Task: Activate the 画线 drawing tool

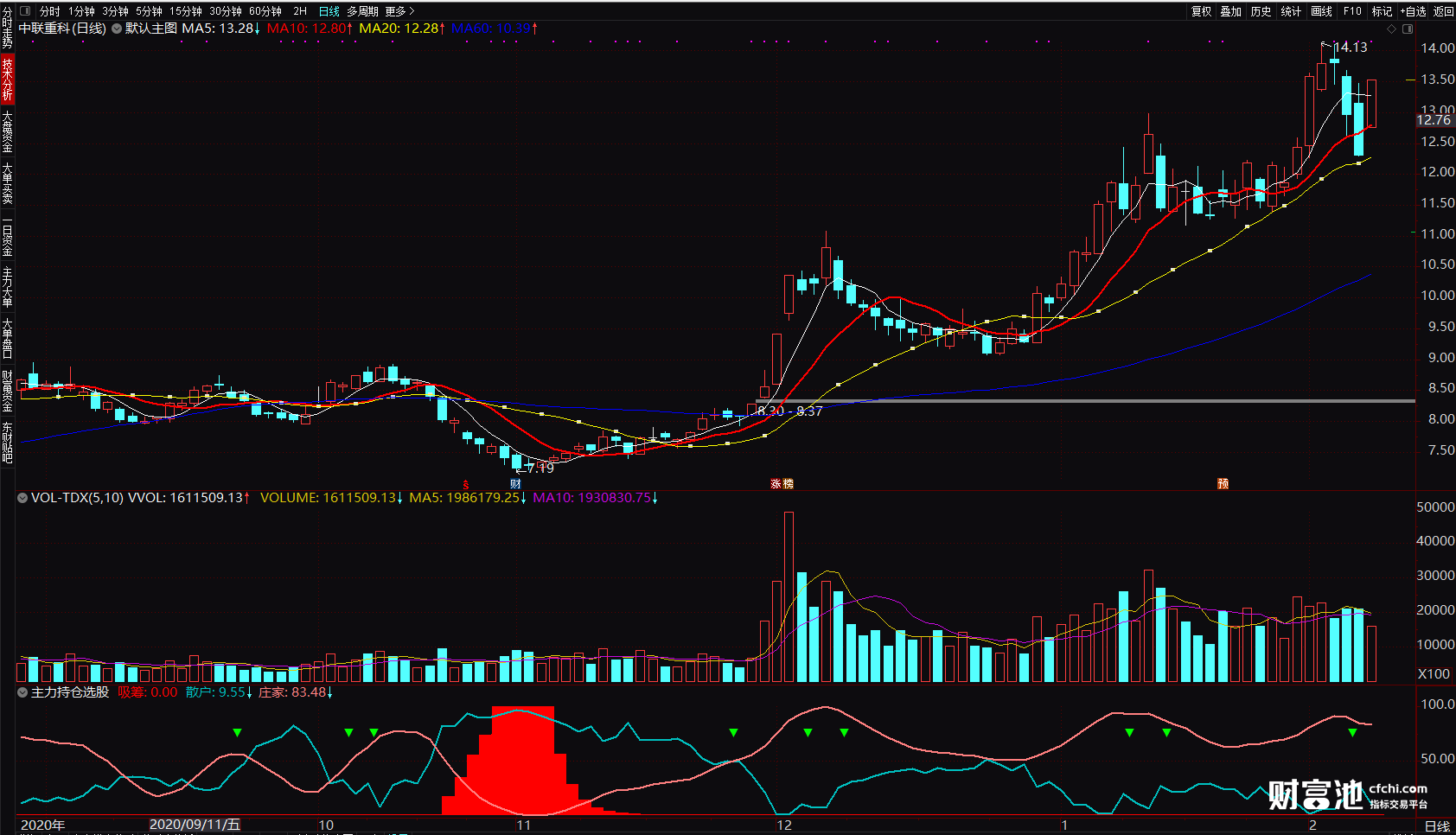Action: pyautogui.click(x=1321, y=11)
